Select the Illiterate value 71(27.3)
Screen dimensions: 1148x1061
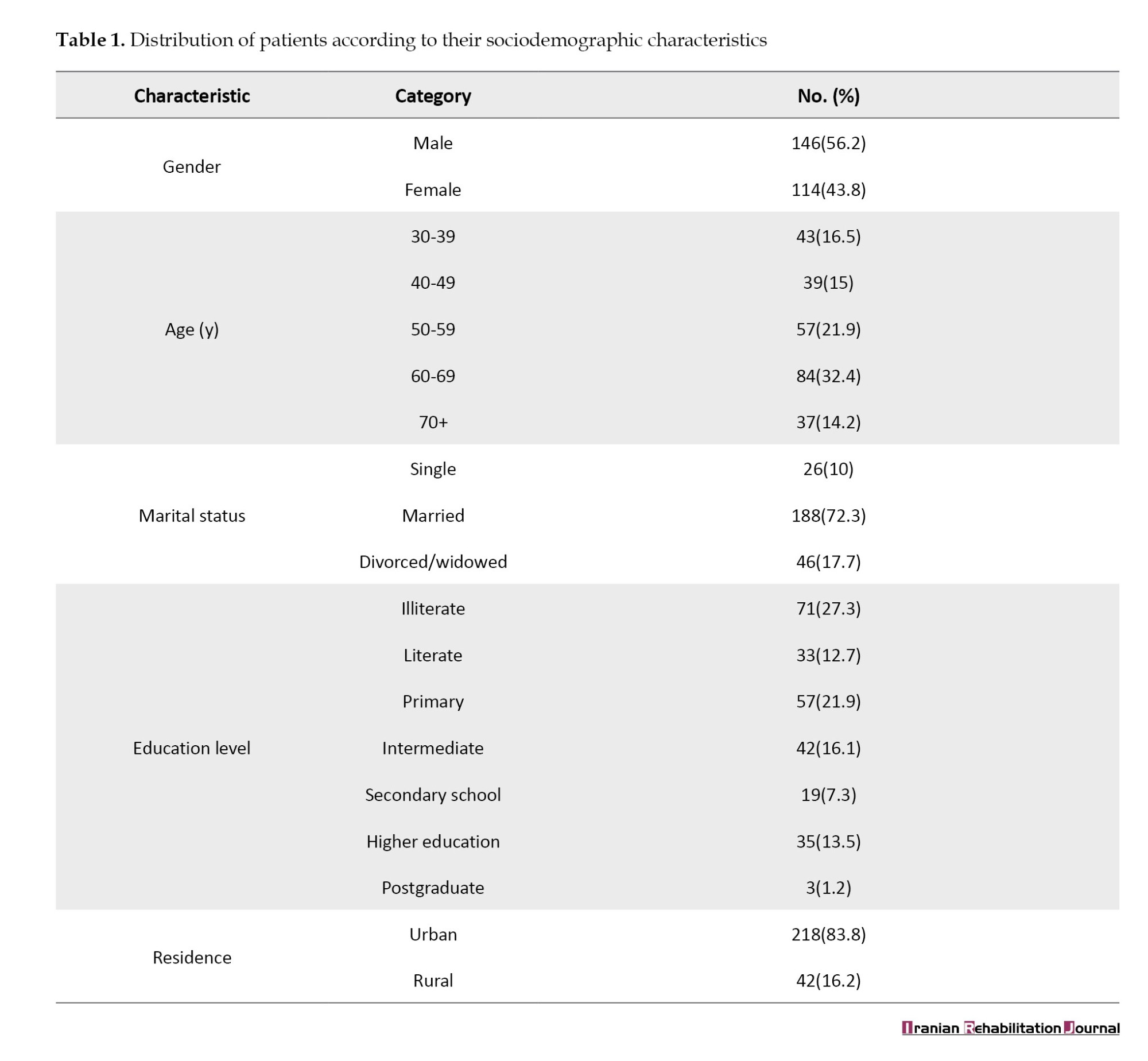[828, 609]
